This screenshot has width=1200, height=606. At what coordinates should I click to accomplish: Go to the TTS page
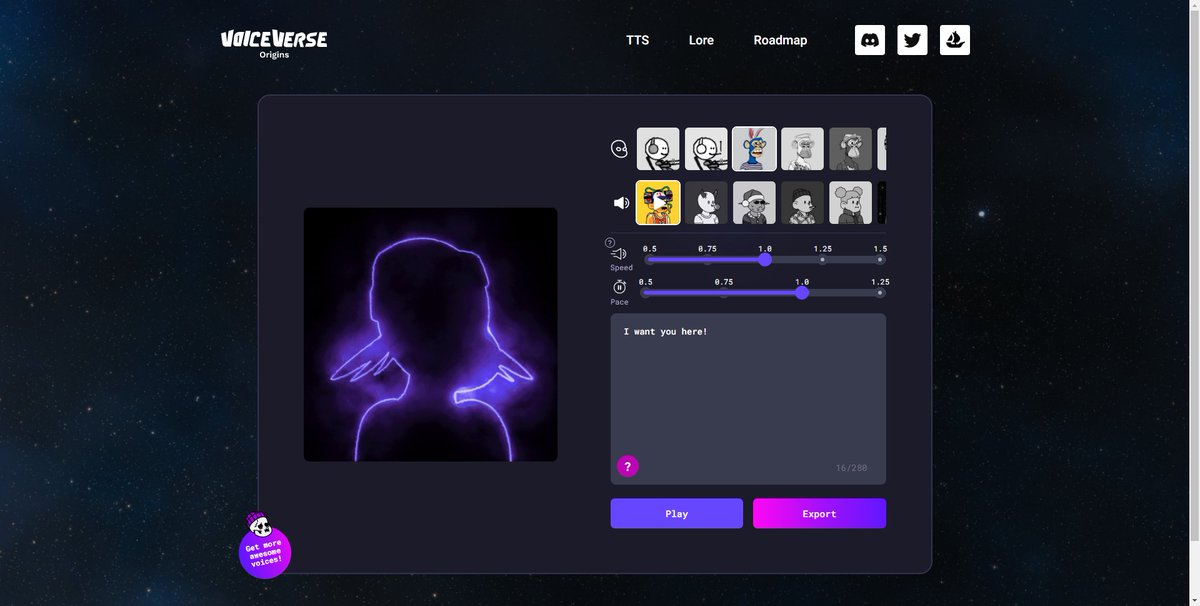coord(638,40)
